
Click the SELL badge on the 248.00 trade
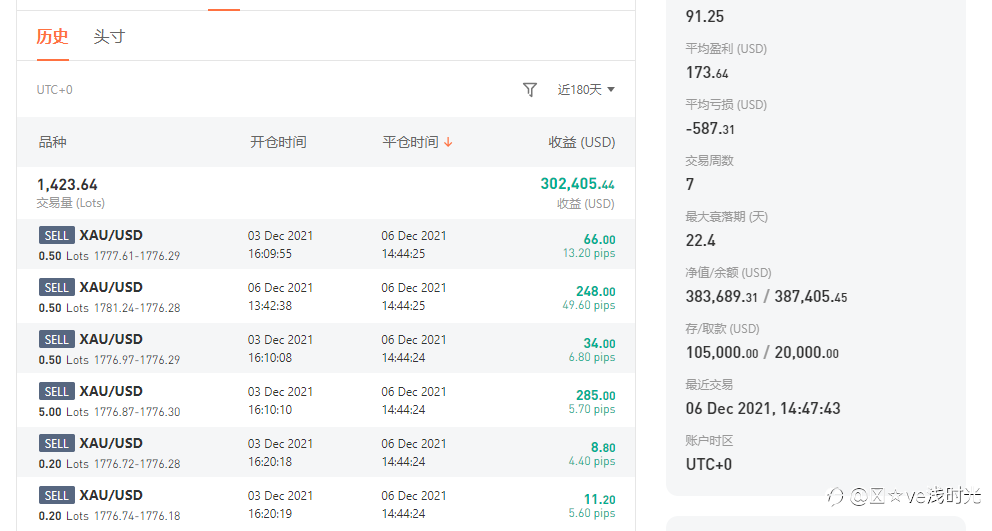[x=57, y=288]
